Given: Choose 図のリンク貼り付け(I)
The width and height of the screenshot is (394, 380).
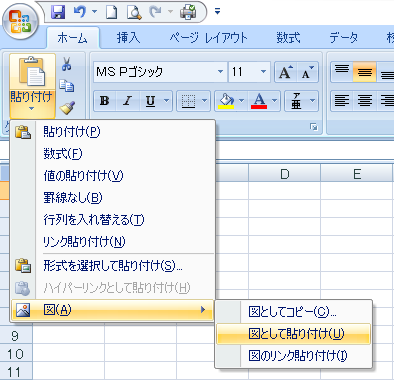Looking at the screenshot, I should [293, 356].
